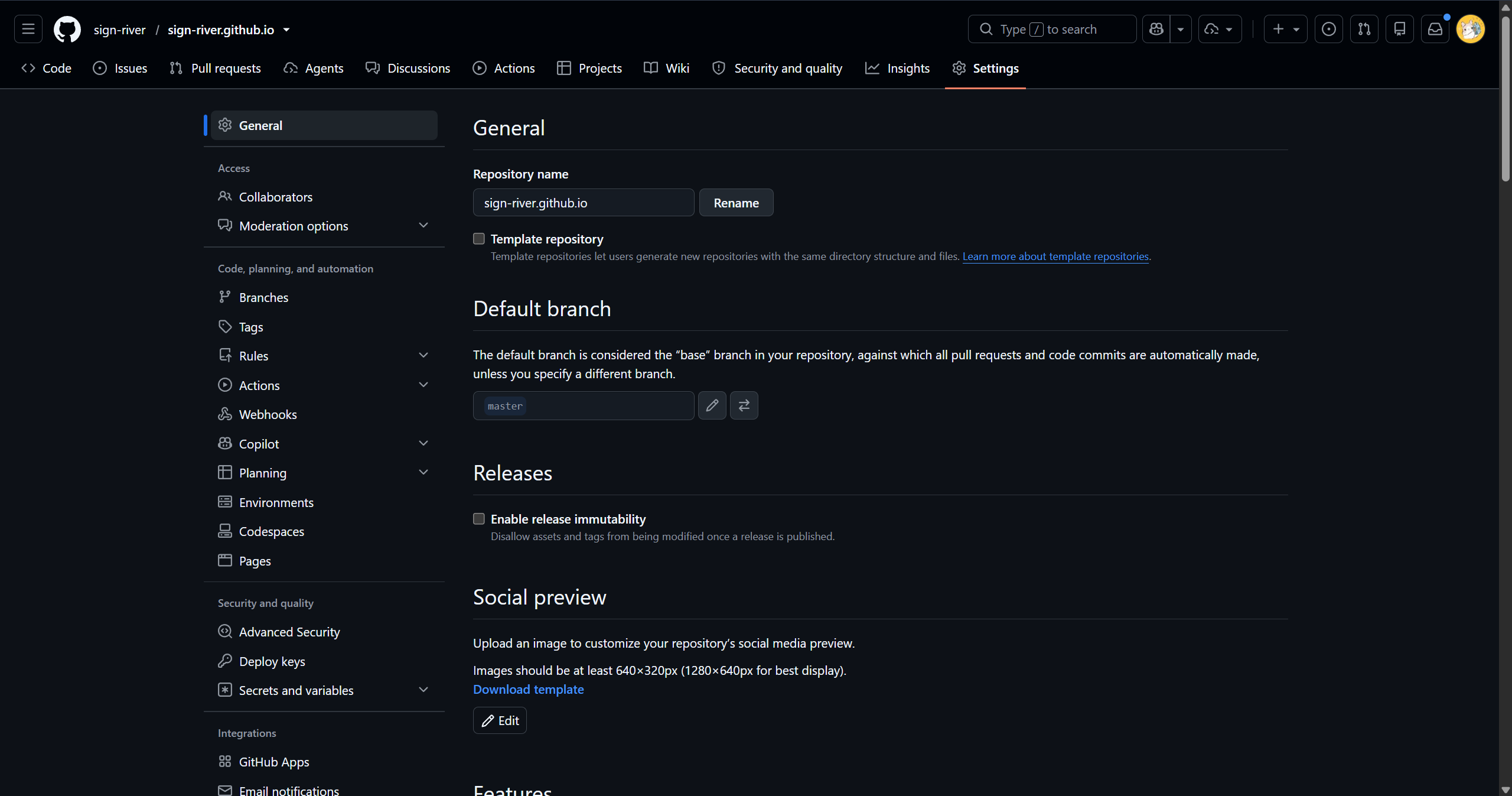This screenshot has width=1512, height=796.
Task: Open the sign-river.github.io repository link
Action: click(x=221, y=30)
